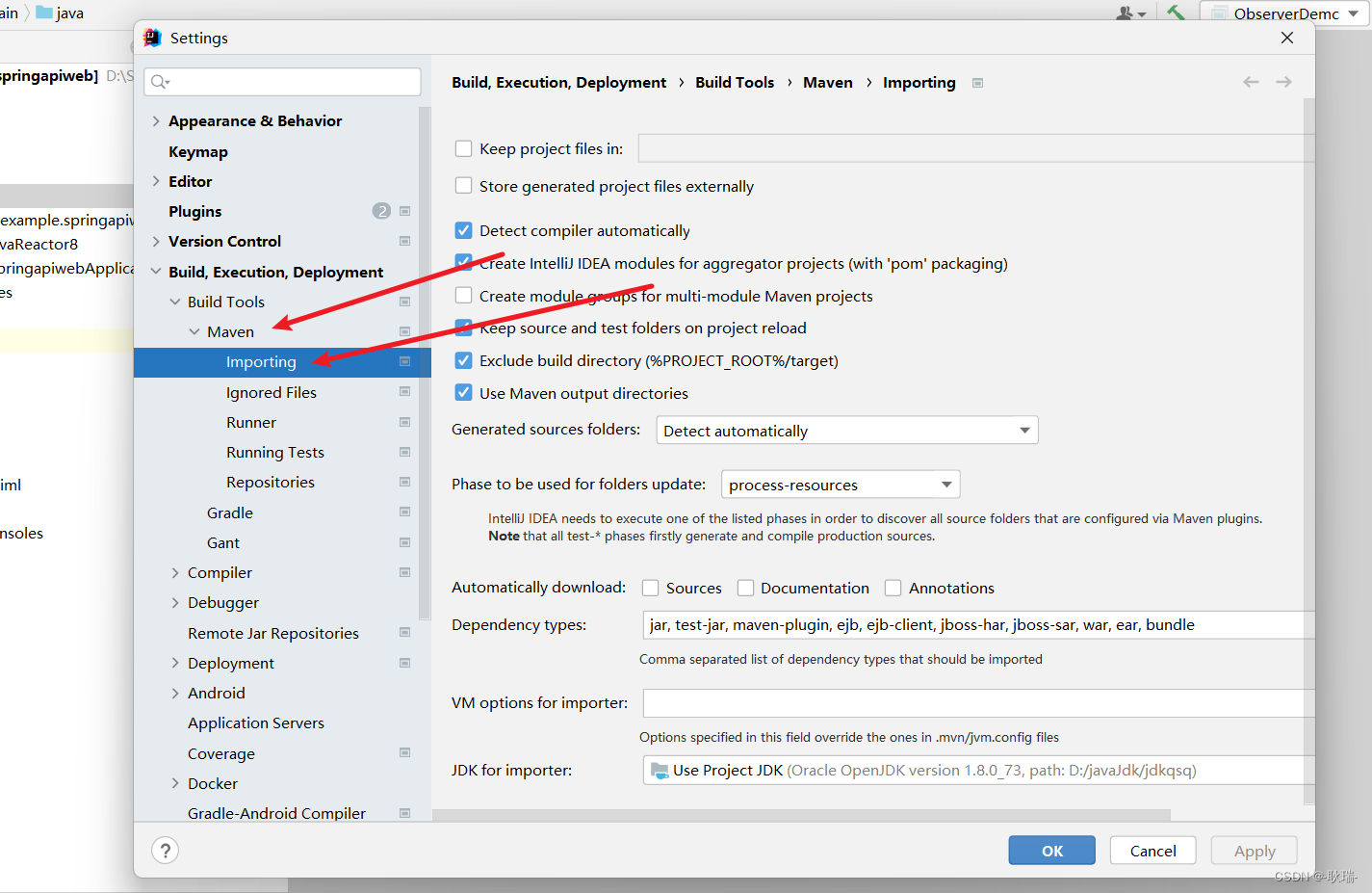Expand the Debugger node

point(175,602)
